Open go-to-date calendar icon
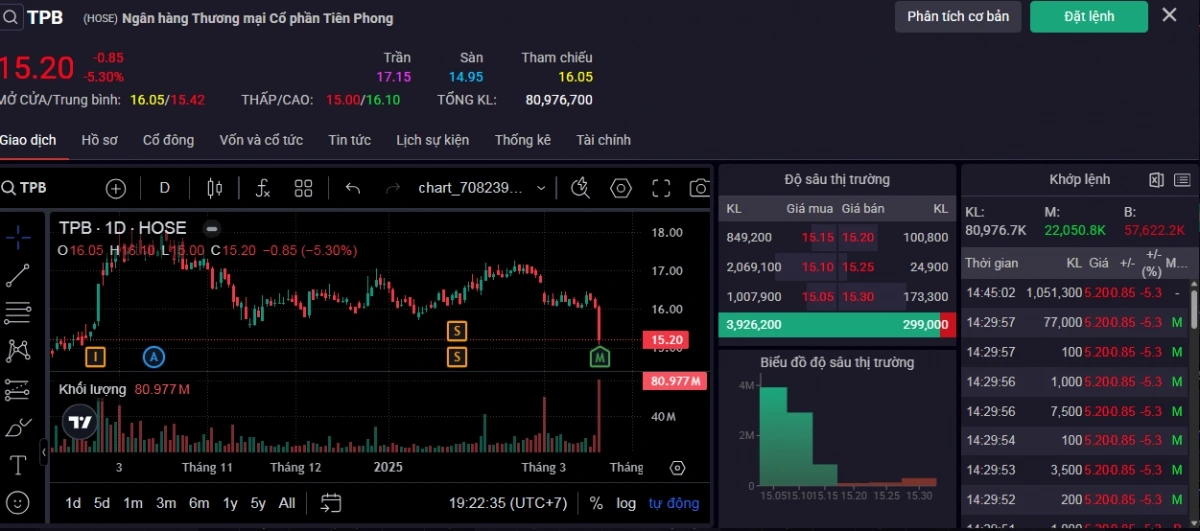The width and height of the screenshot is (1200, 531). coord(331,503)
